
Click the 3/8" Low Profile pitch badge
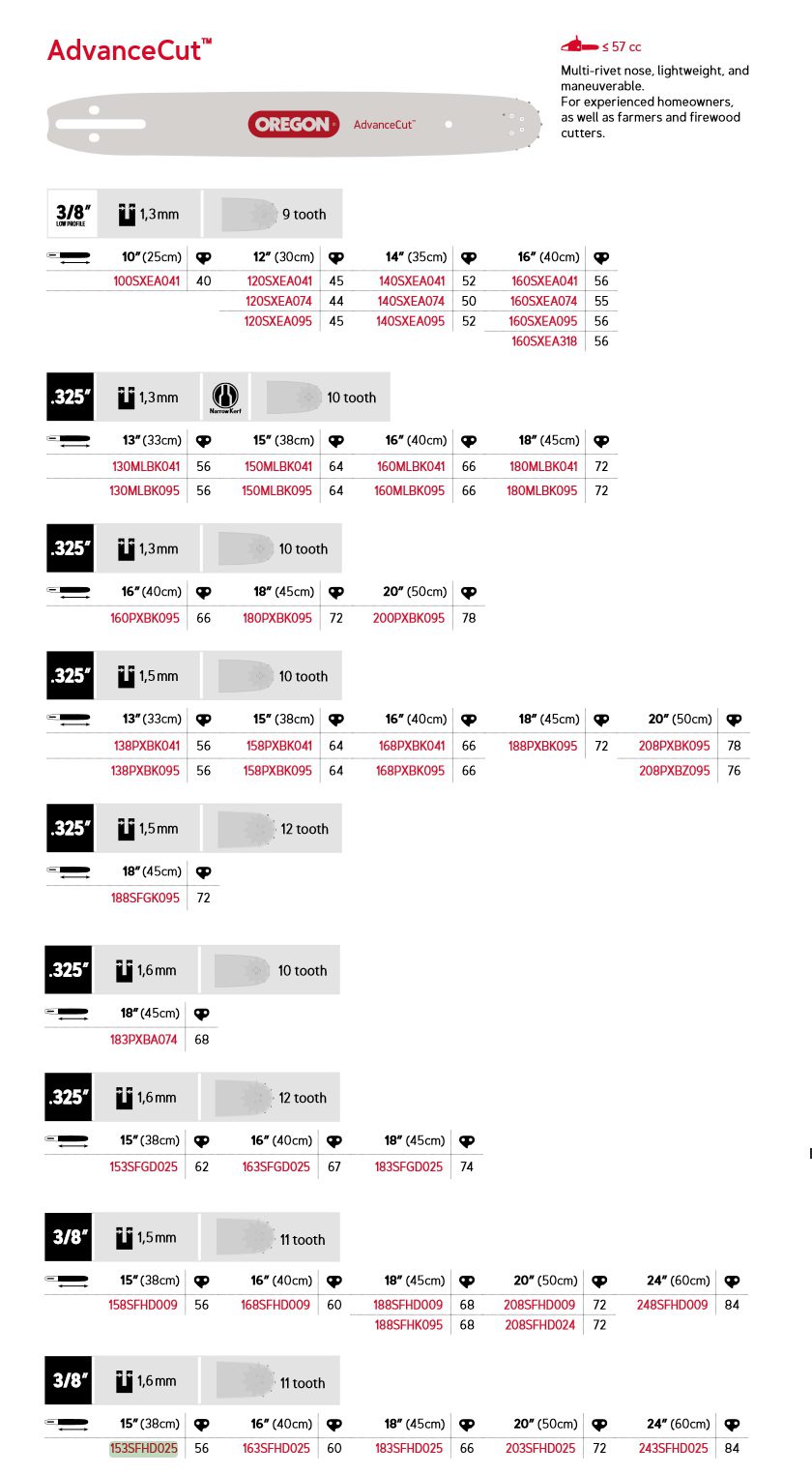coord(71,214)
